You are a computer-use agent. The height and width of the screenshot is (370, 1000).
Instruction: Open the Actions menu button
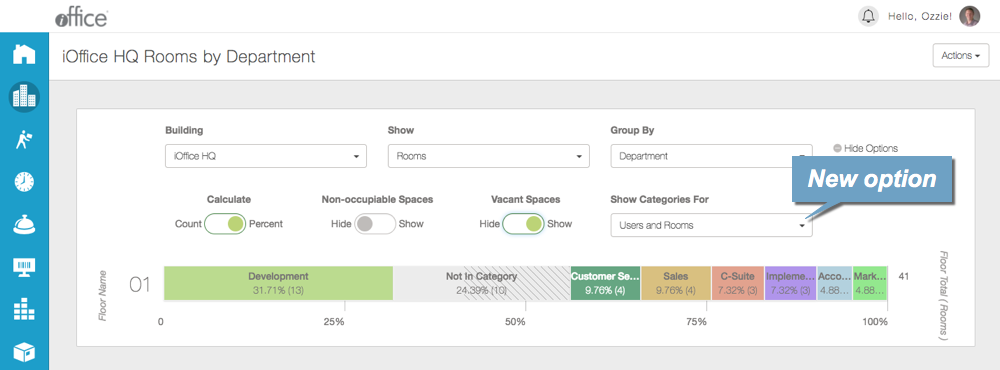click(x=961, y=56)
